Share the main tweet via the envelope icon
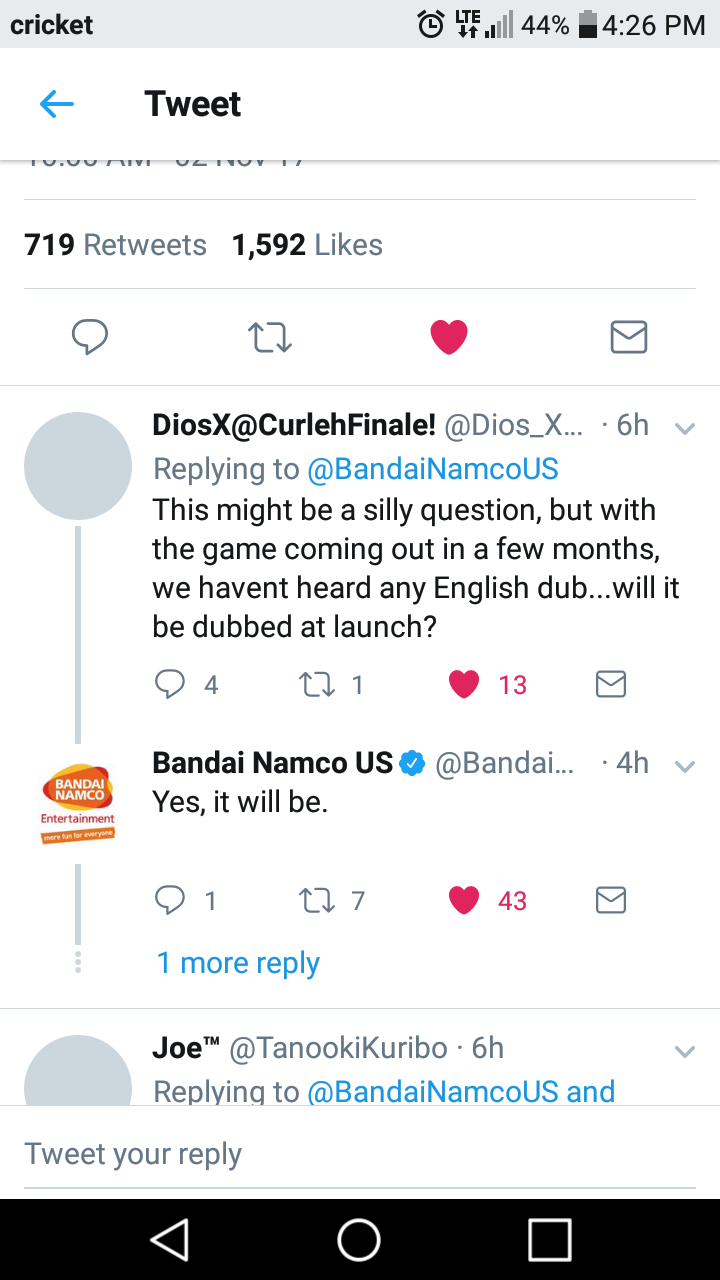Screen dimensions: 720x1280 tap(629, 337)
